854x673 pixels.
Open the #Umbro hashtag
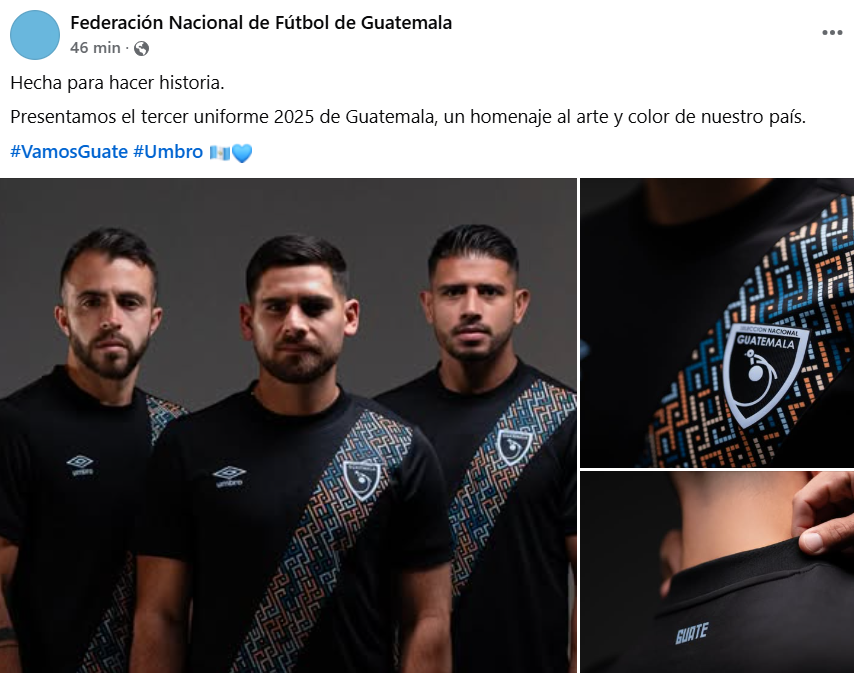(x=168, y=152)
